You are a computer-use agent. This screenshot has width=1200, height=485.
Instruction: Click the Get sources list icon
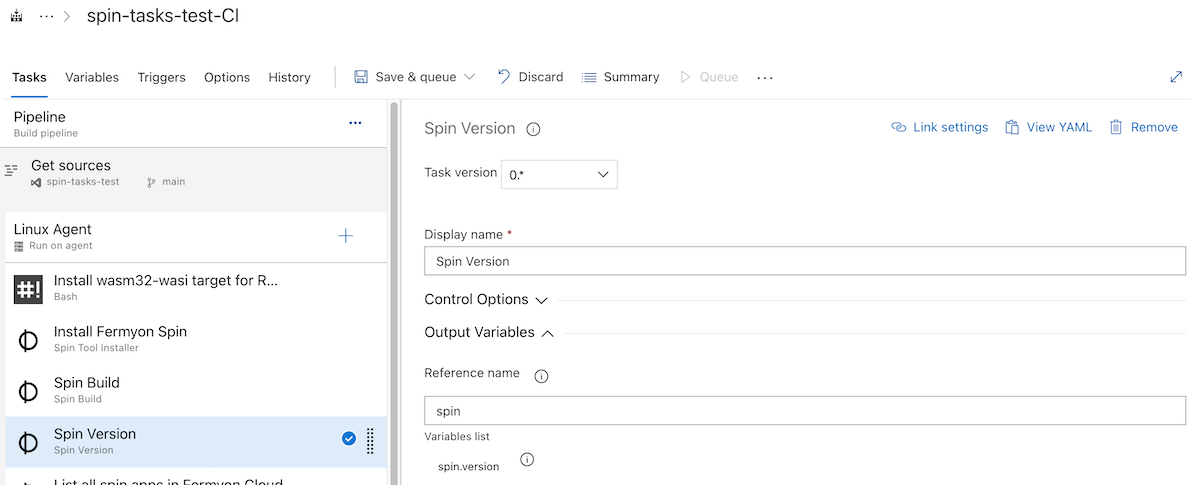click(x=12, y=171)
